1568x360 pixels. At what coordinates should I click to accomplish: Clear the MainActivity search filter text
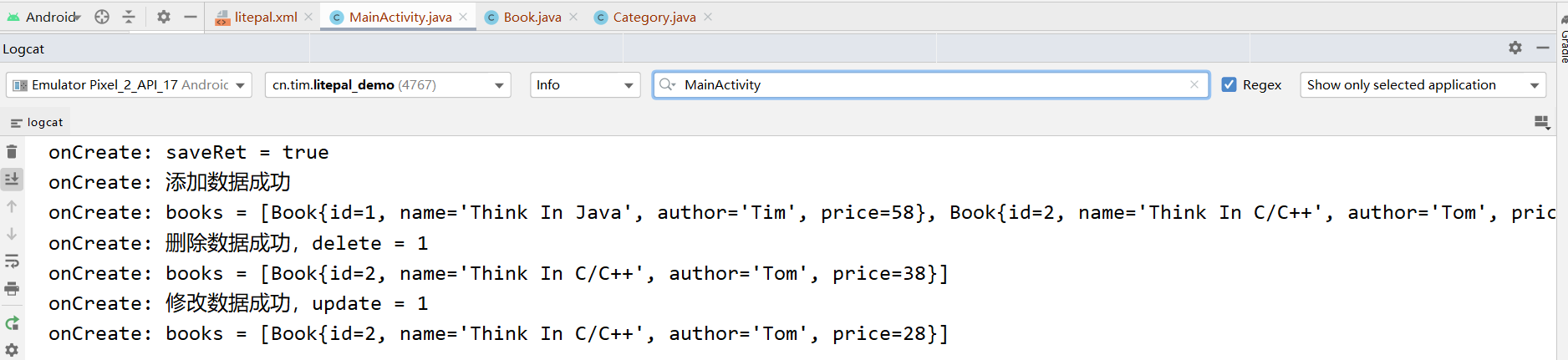(1194, 84)
